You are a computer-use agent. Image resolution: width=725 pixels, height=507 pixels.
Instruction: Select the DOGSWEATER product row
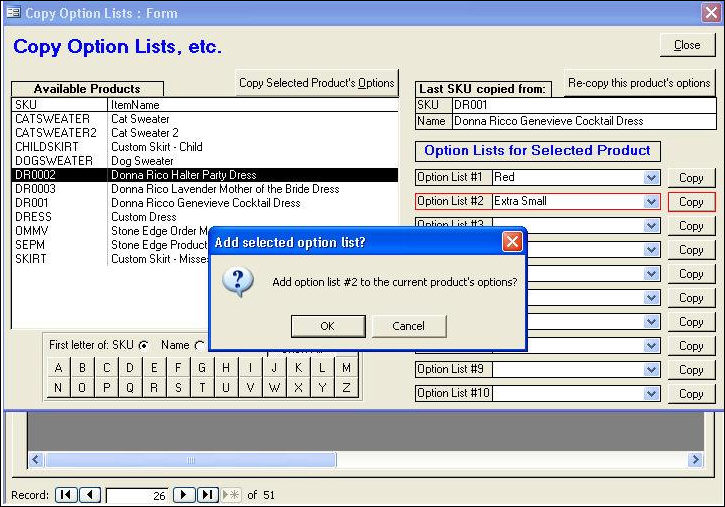click(204, 161)
